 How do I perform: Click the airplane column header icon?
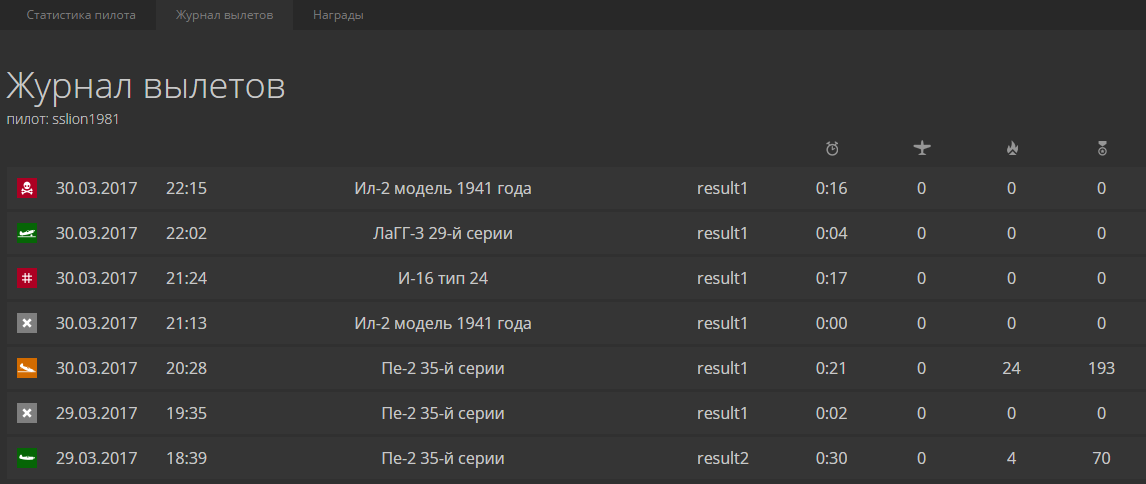pos(922,148)
